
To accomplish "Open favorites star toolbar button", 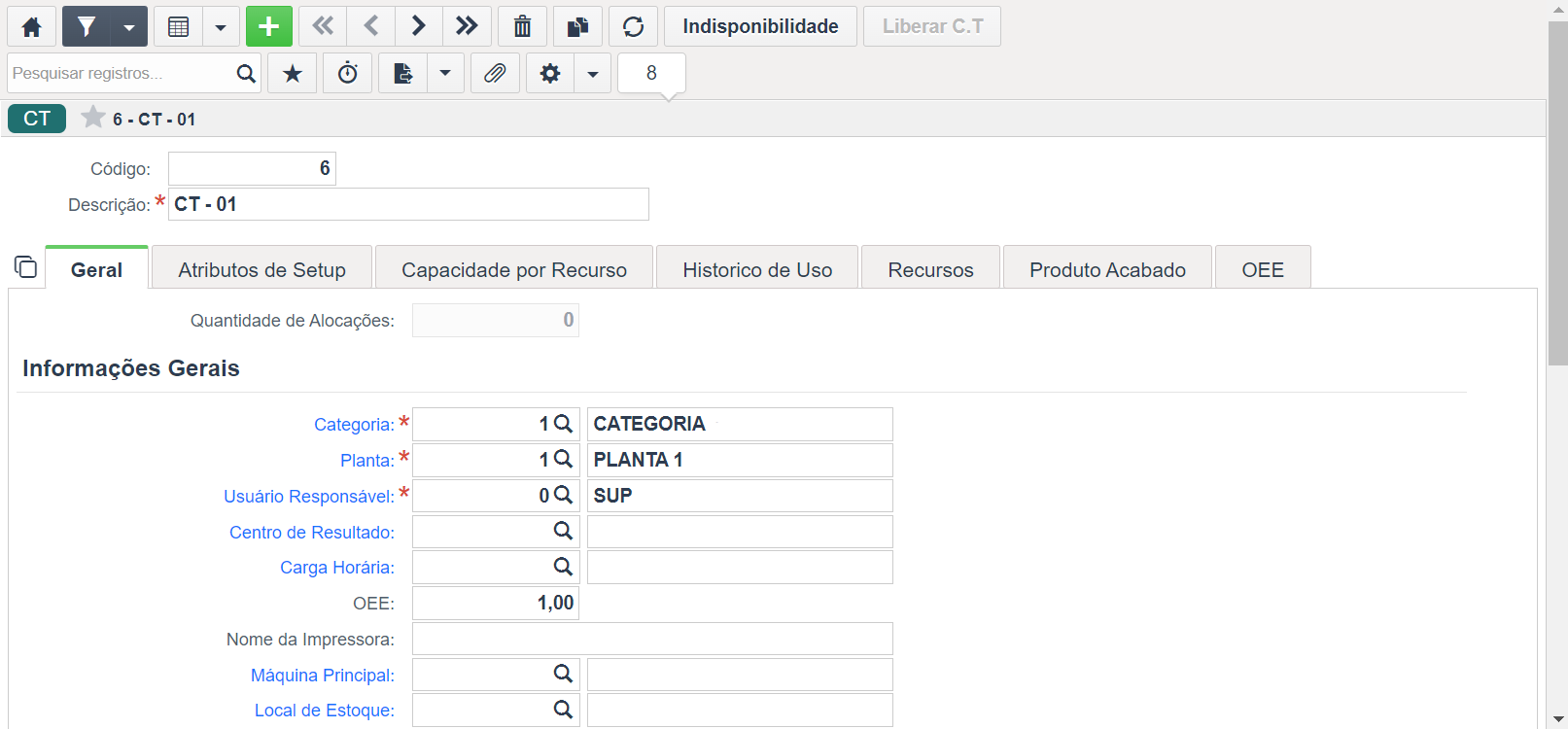I will (x=293, y=73).
